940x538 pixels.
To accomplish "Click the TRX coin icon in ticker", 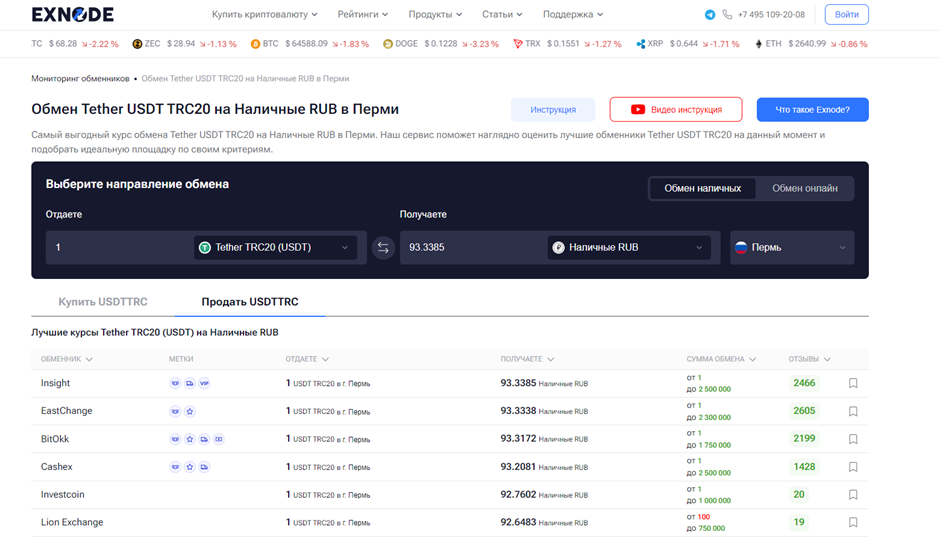I will tap(518, 44).
